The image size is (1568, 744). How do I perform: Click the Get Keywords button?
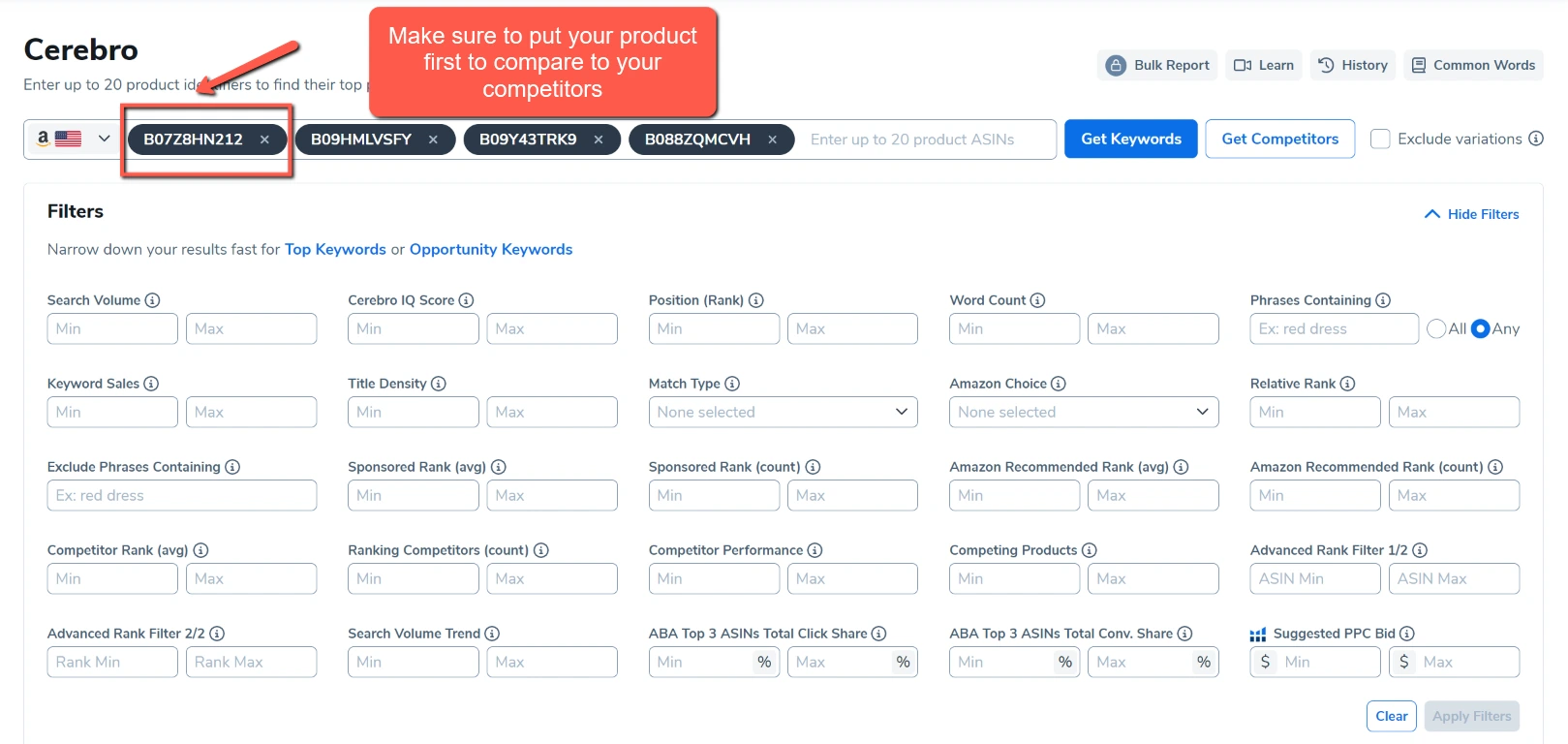[x=1131, y=139]
